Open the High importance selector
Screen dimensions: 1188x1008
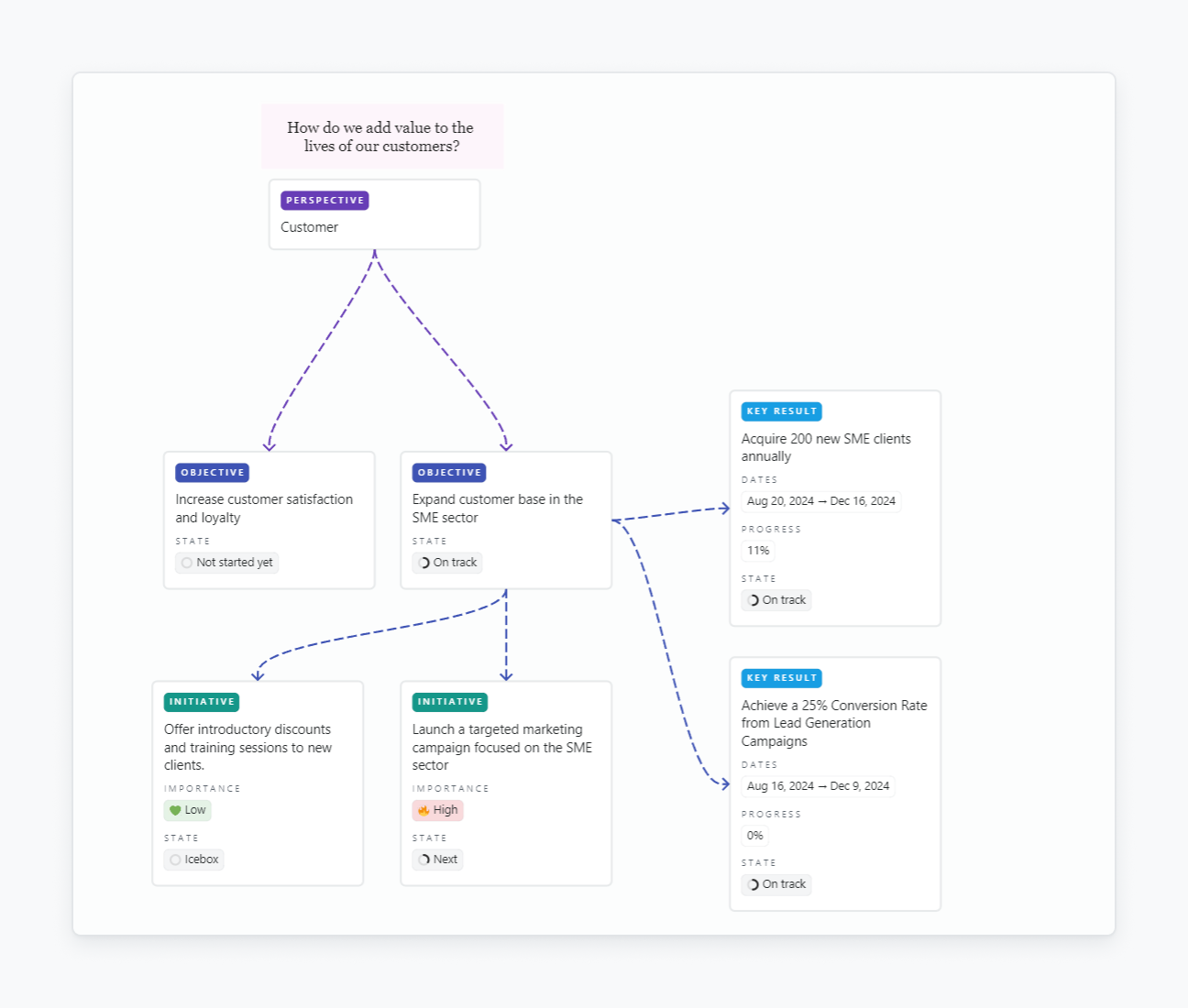[x=438, y=810]
